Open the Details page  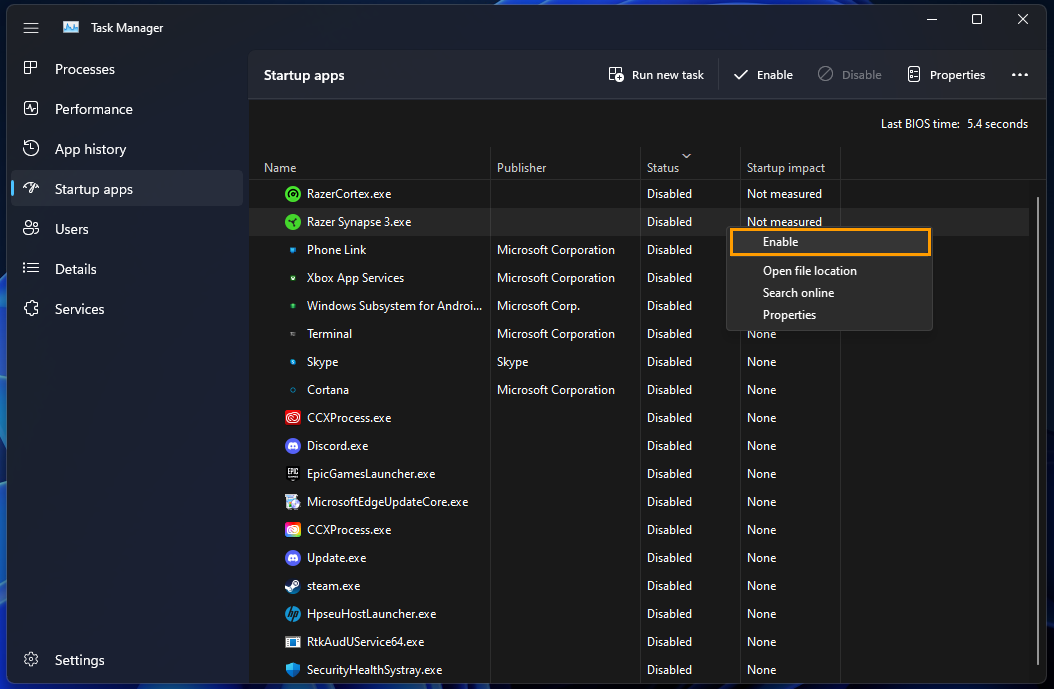pyautogui.click(x=127, y=269)
